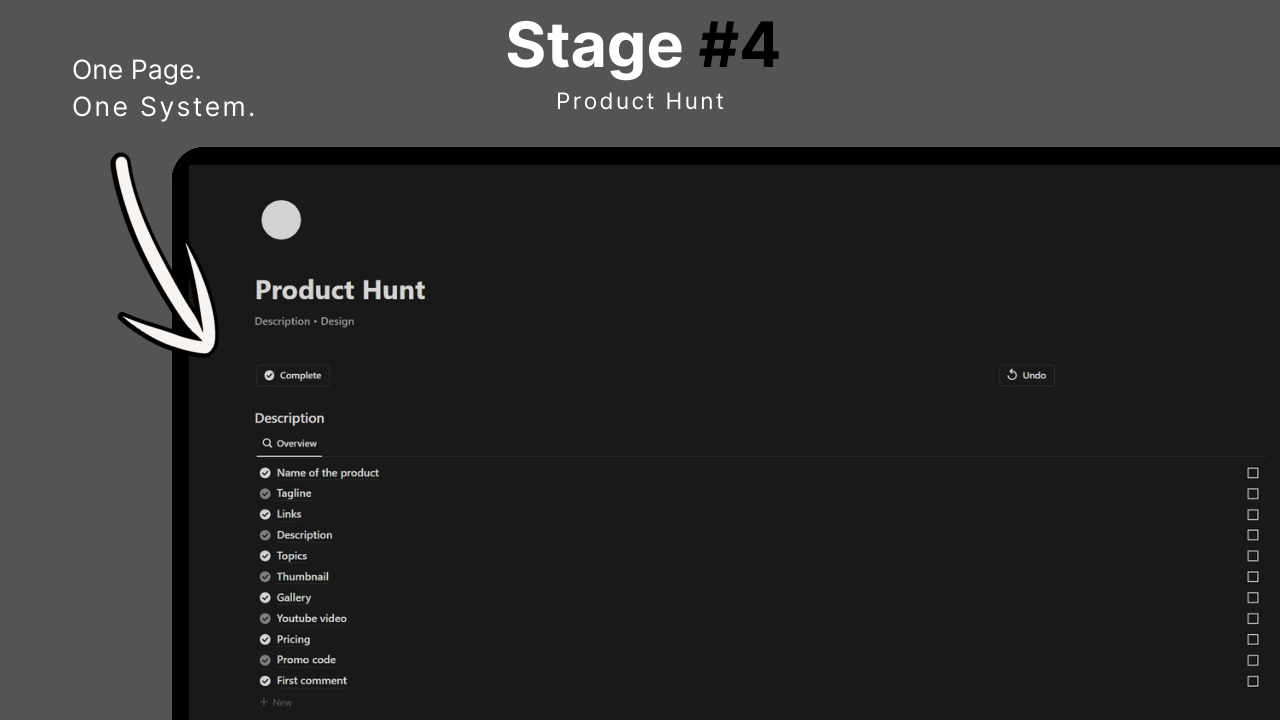Tick the checkbox in the Tagline row
The width and height of the screenshot is (1280, 720).
point(1252,494)
